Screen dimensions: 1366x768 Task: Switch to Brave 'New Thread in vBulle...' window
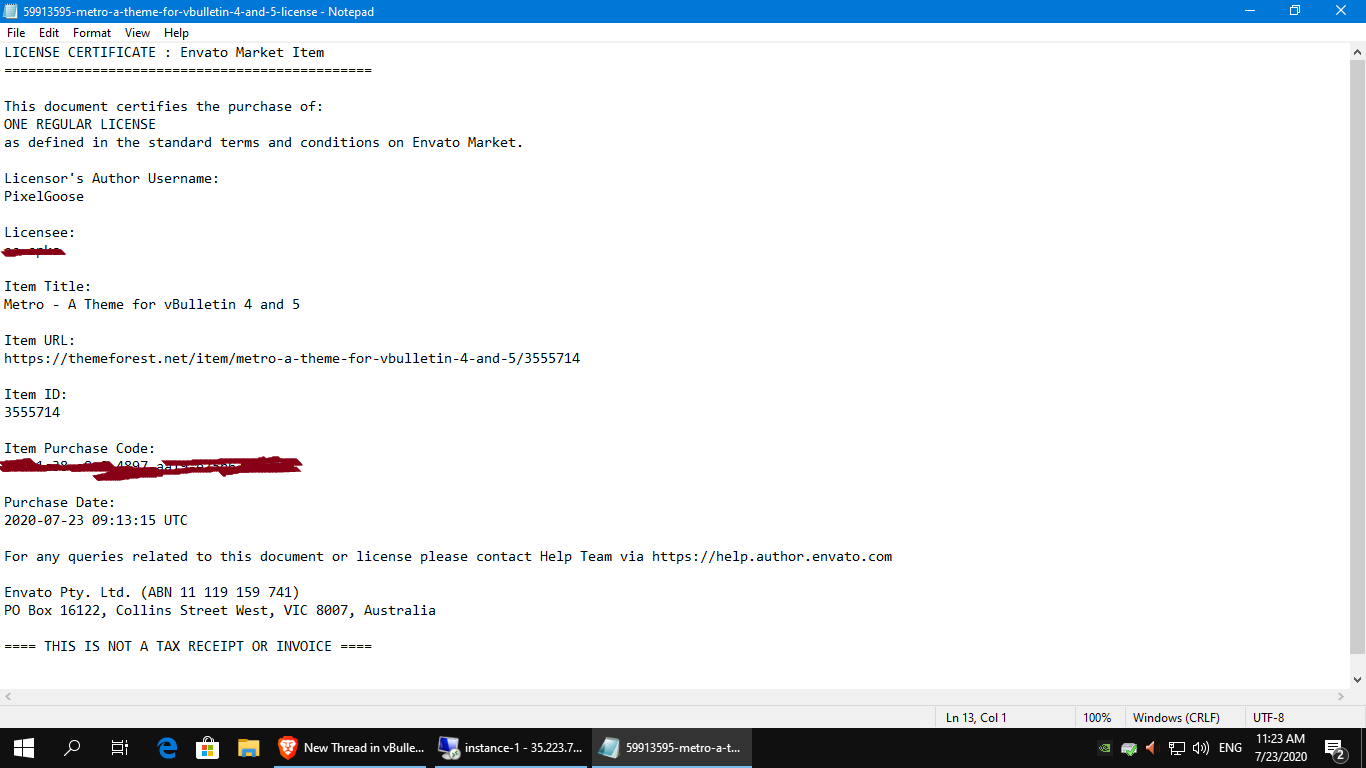(352, 747)
